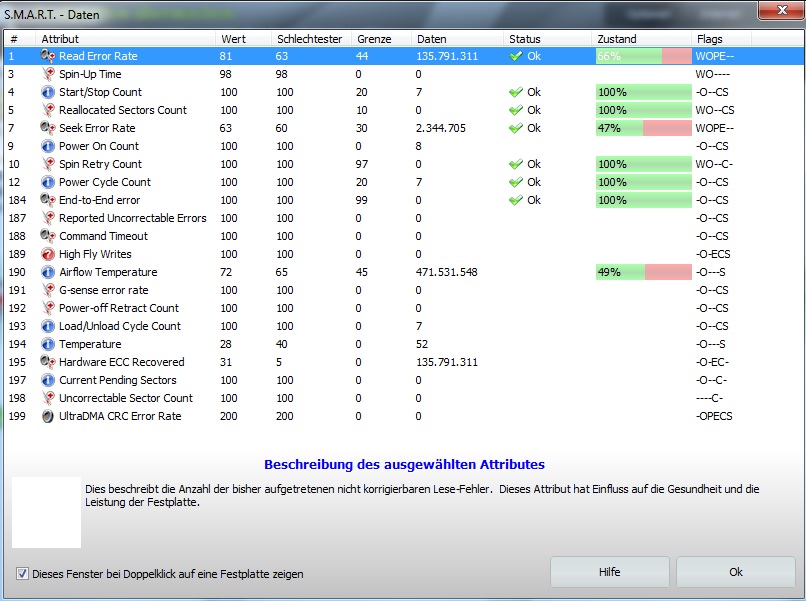Screen dimensions: 806x601
Task: Click the Command Timeout icon
Action: pyautogui.click(x=48, y=236)
